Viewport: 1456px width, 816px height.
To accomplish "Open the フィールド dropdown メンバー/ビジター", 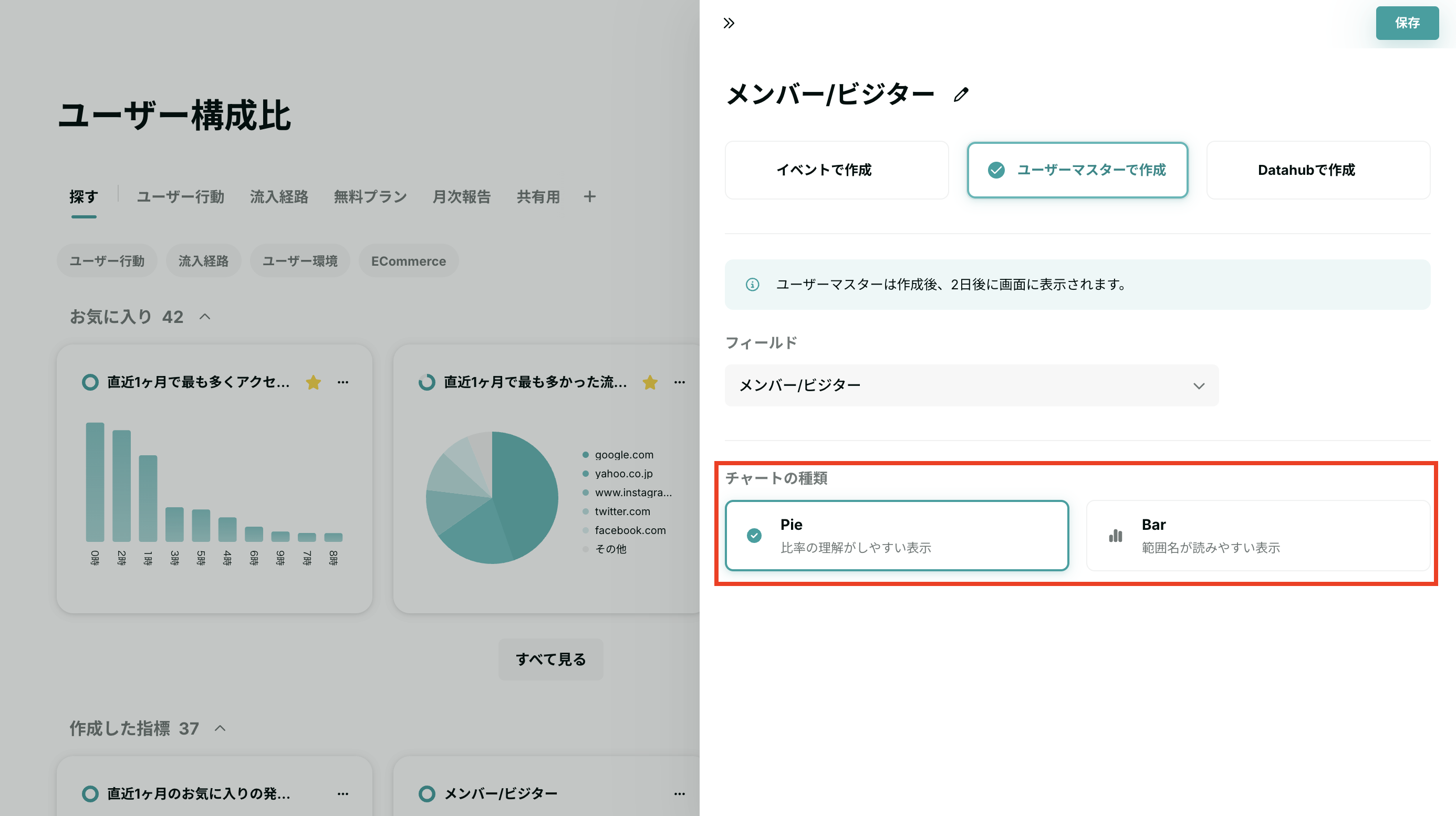I will [972, 385].
